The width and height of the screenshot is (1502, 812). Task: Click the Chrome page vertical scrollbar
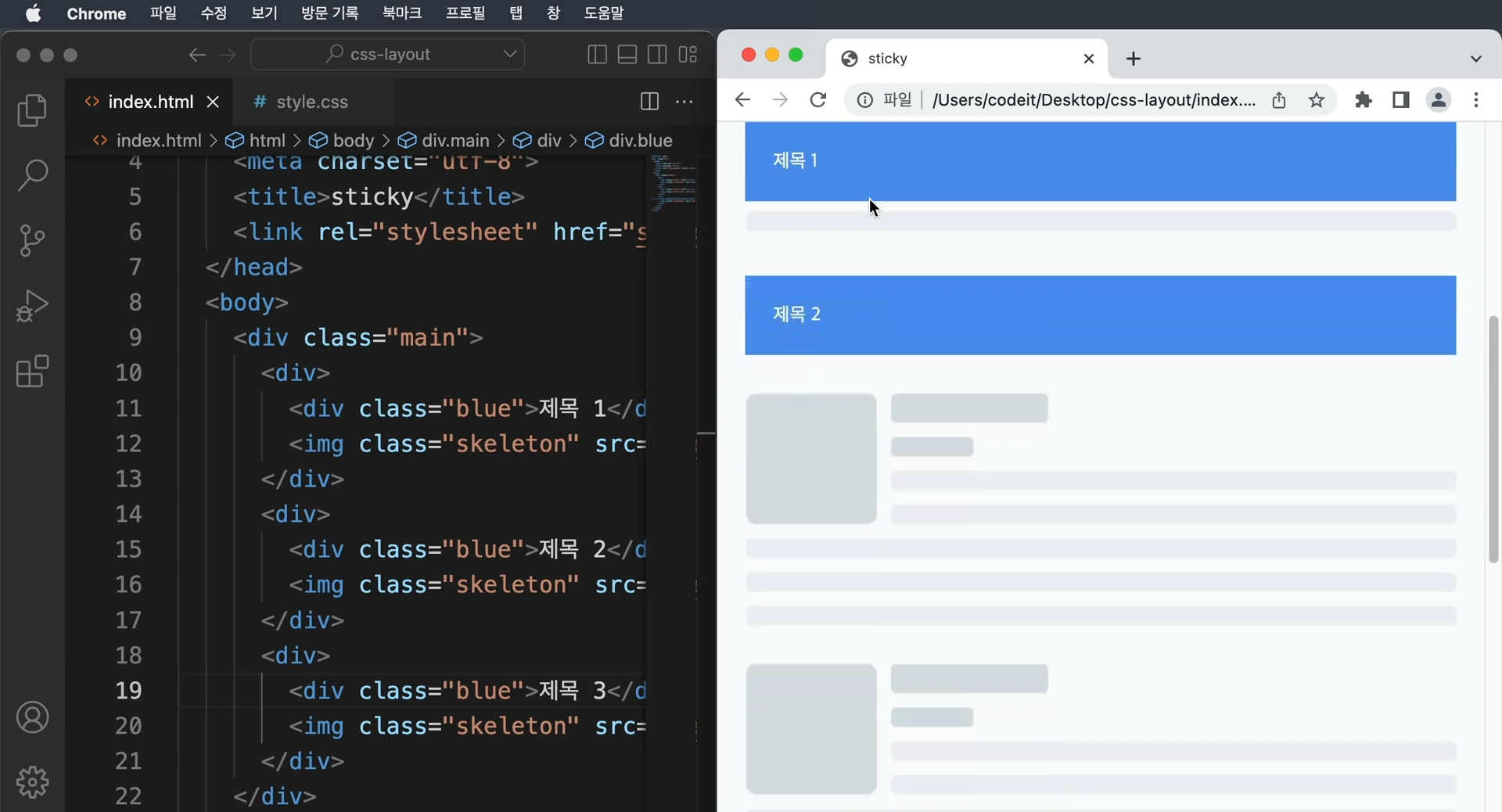point(1493,439)
